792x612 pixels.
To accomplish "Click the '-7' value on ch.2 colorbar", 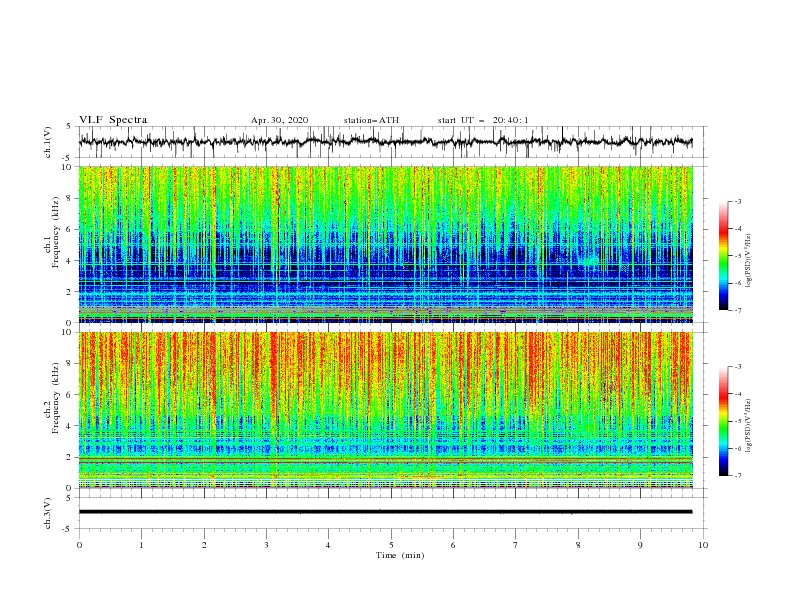I will pyautogui.click(x=737, y=476).
